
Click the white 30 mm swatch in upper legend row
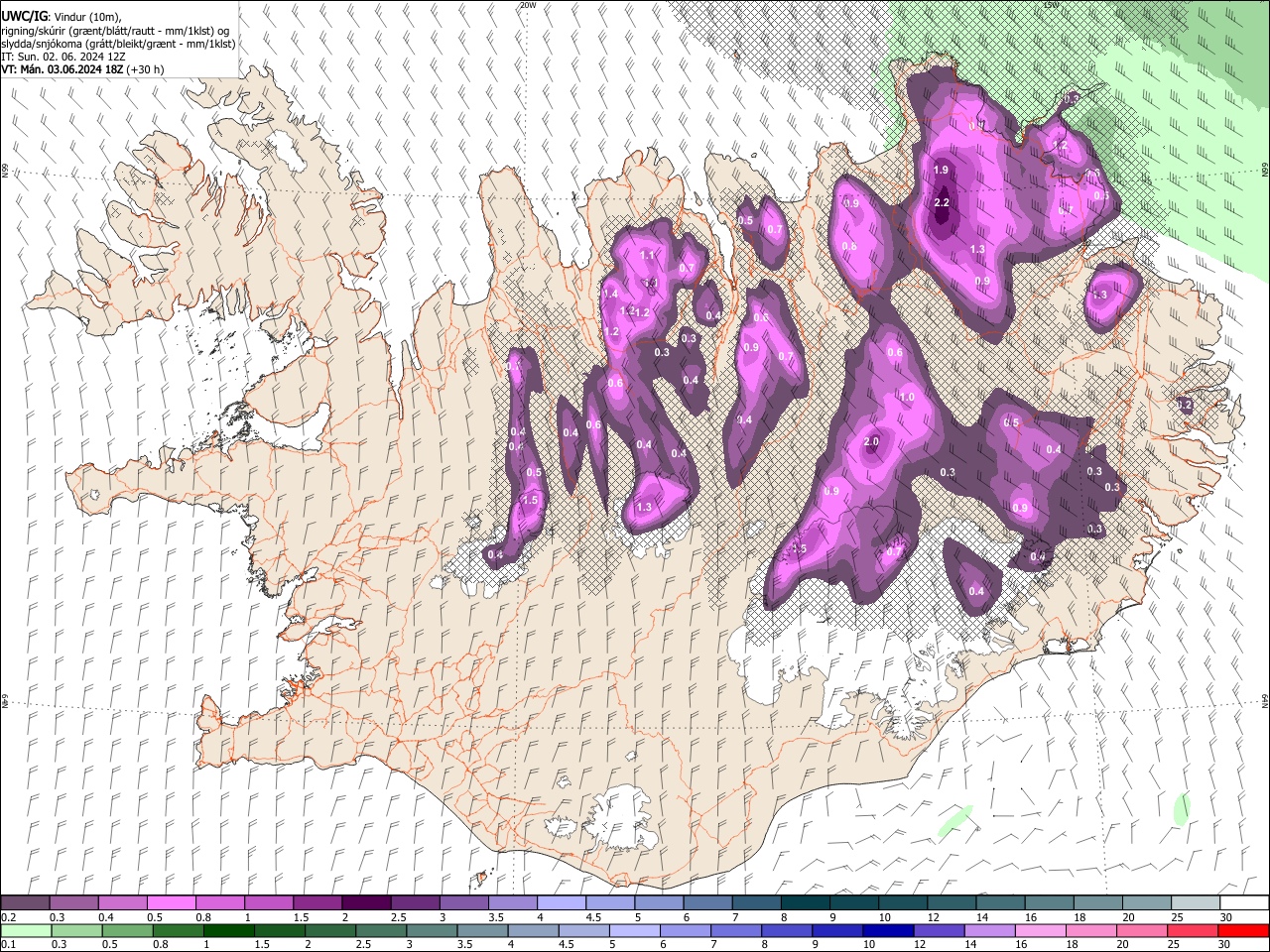click(1243, 903)
